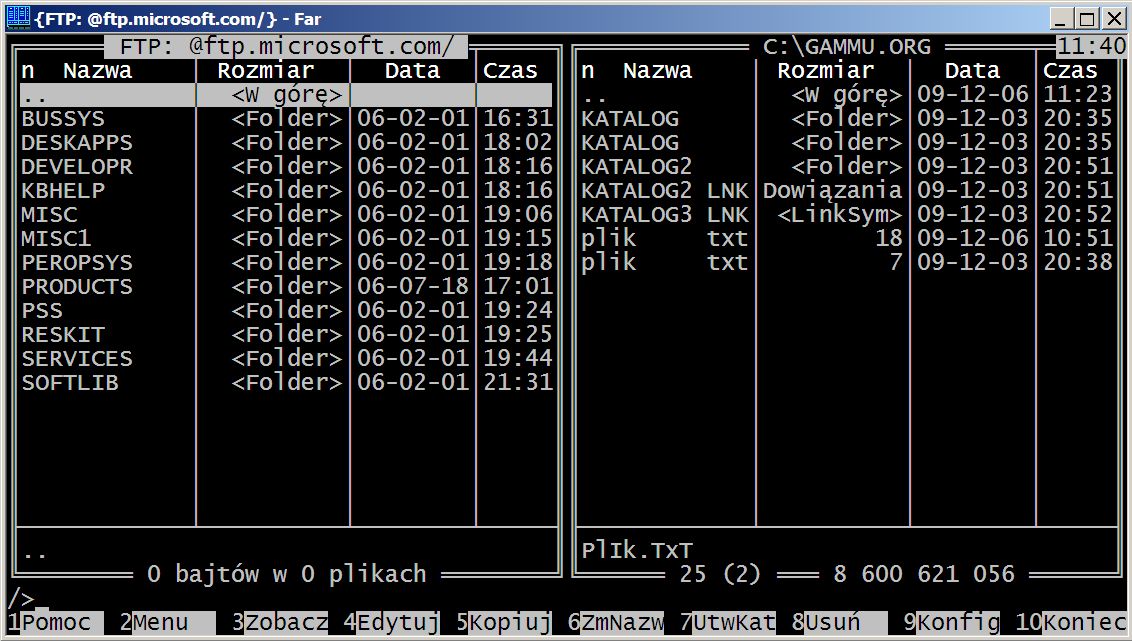Click the 11:40 clock display

(x=1092, y=46)
